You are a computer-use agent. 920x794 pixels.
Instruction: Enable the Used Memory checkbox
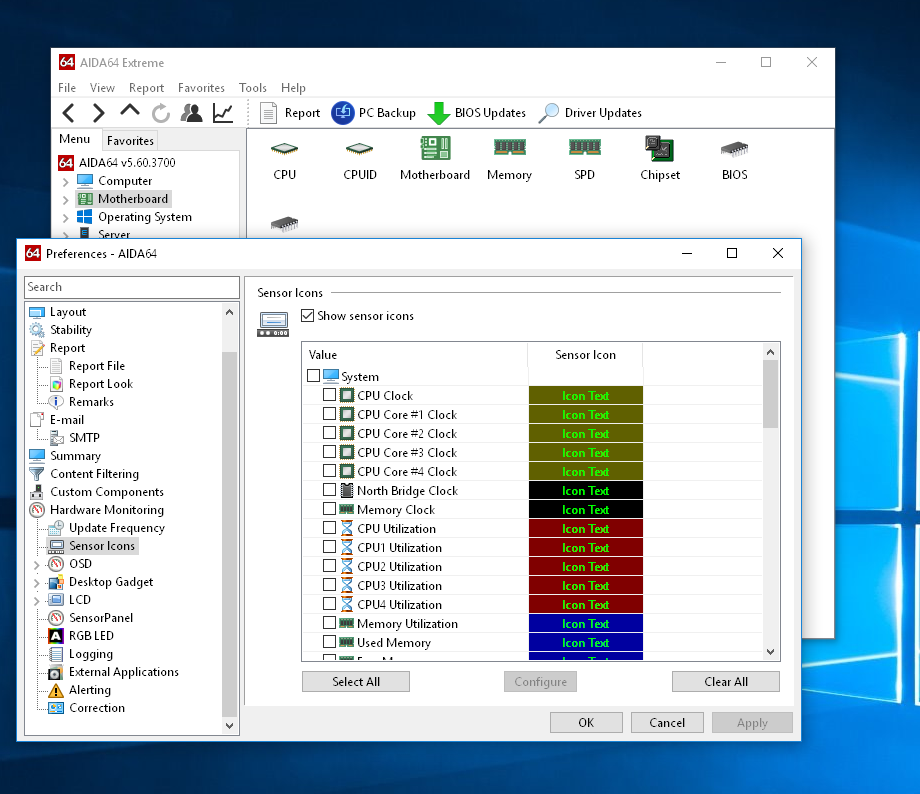point(329,642)
